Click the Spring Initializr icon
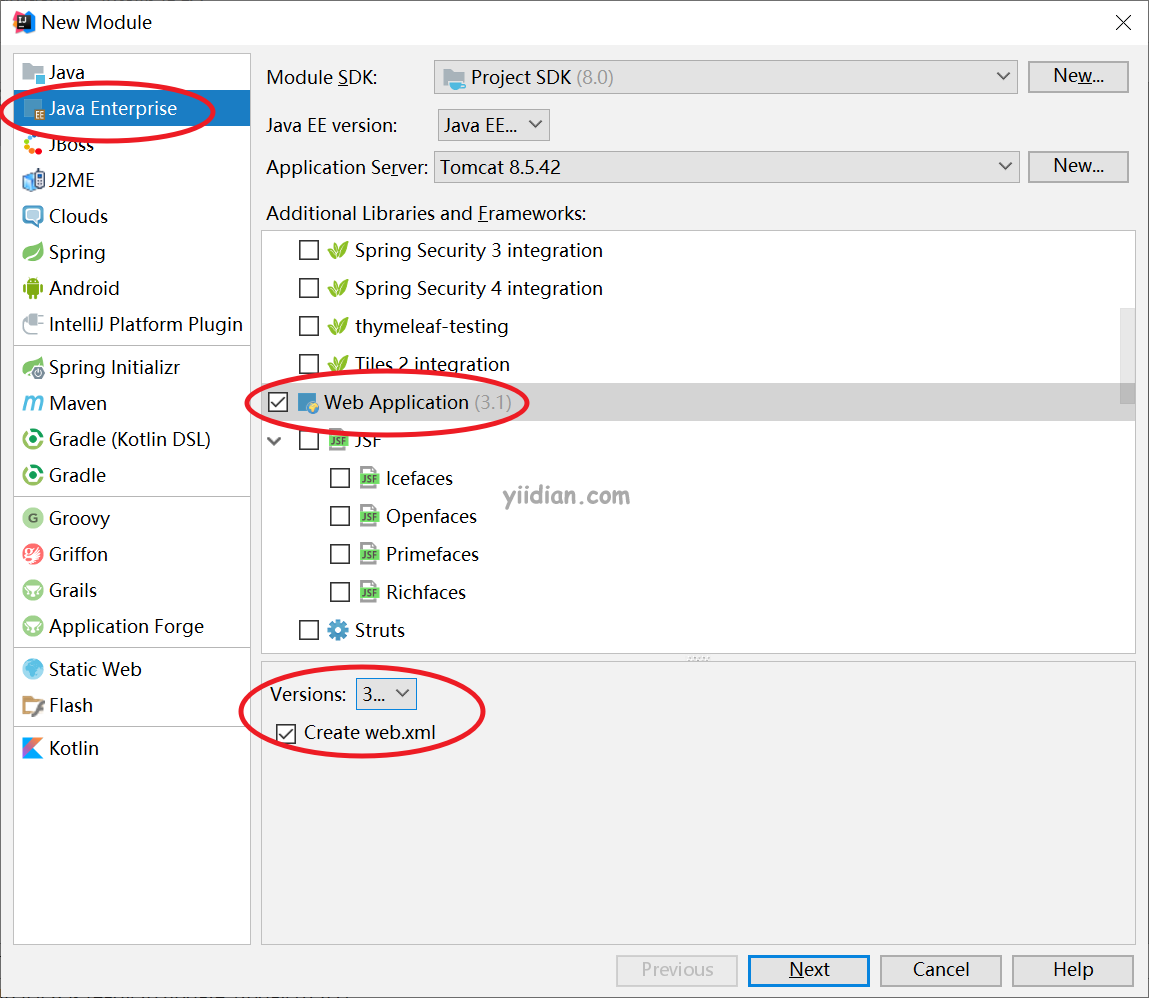 click(x=33, y=367)
